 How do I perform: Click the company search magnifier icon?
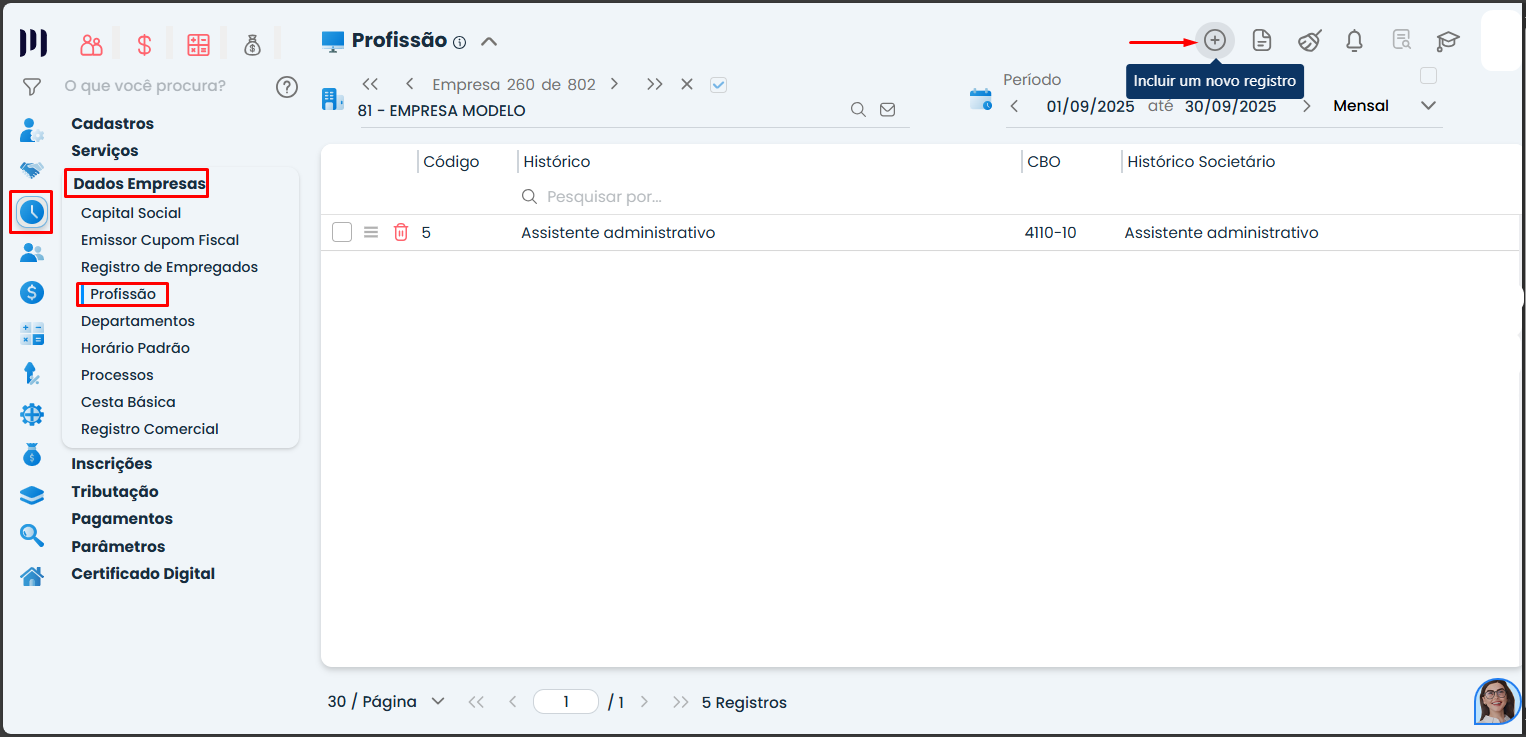tap(858, 110)
